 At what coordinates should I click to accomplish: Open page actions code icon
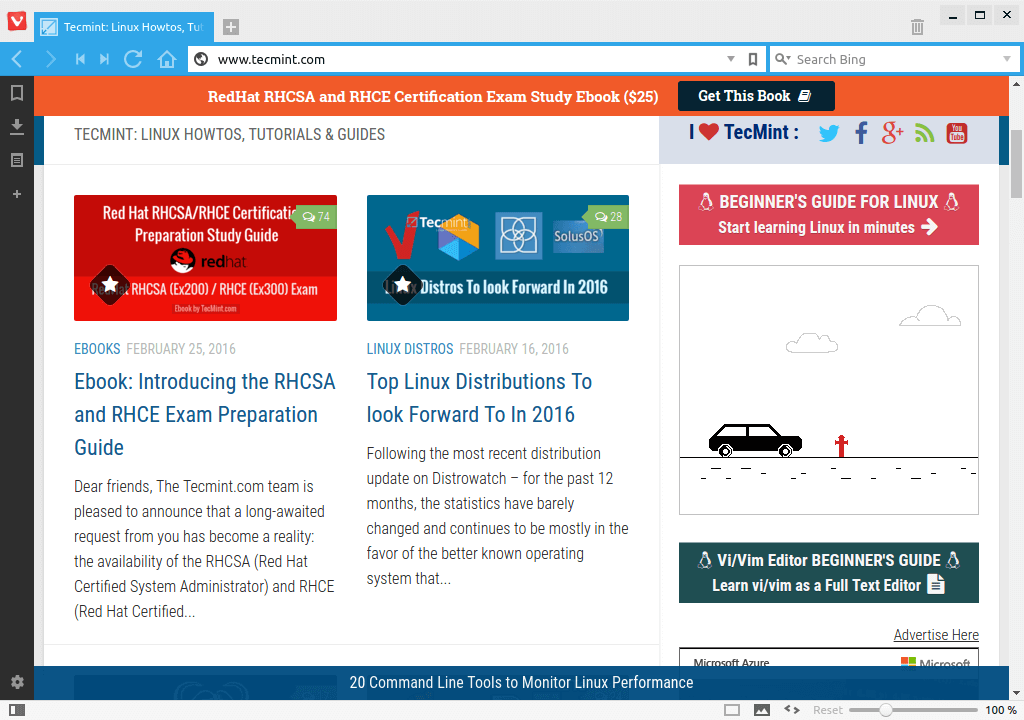[x=792, y=710]
